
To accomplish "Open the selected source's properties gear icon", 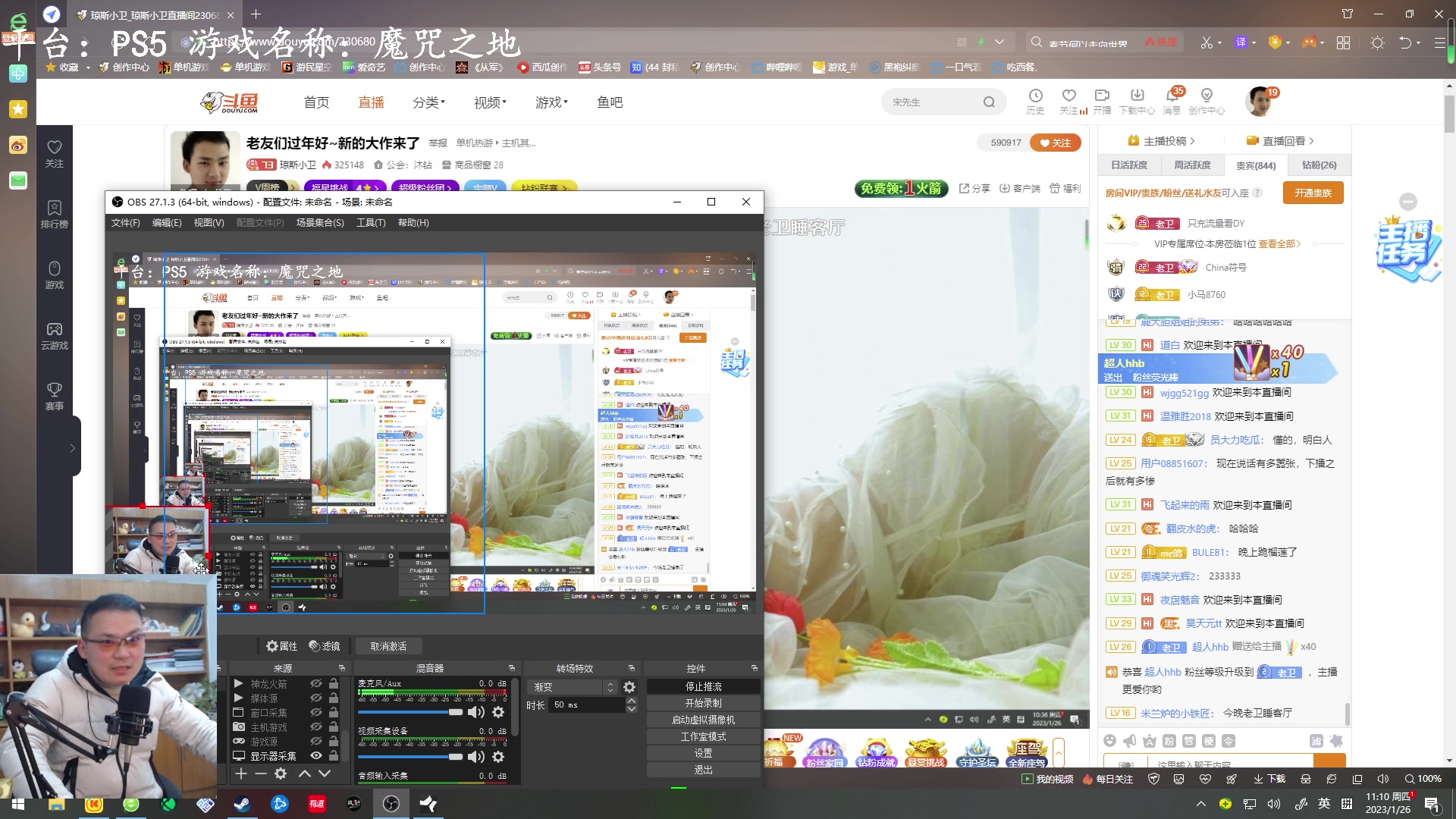I will (x=281, y=773).
